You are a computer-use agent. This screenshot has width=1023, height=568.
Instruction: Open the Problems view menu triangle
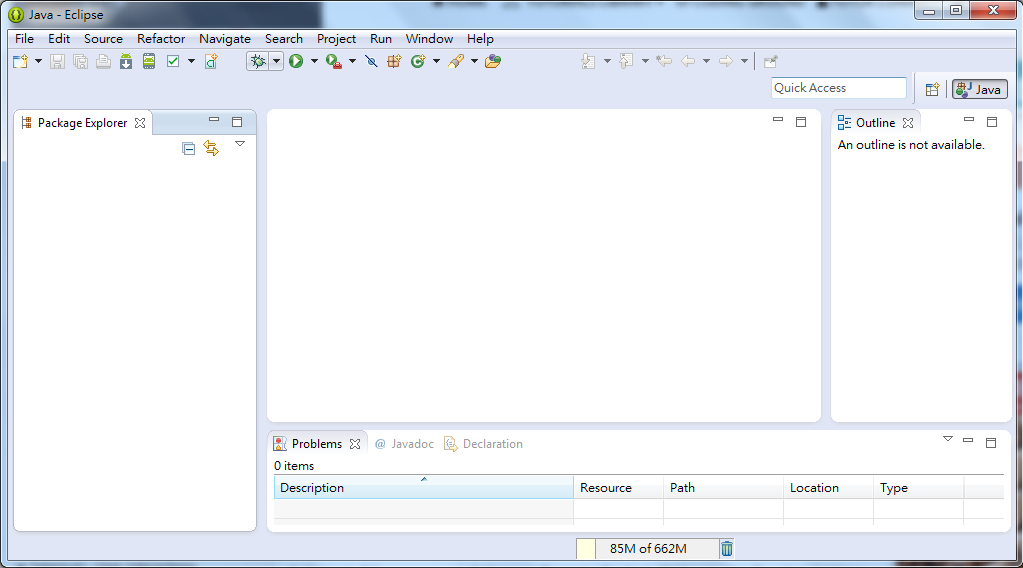tap(948, 439)
